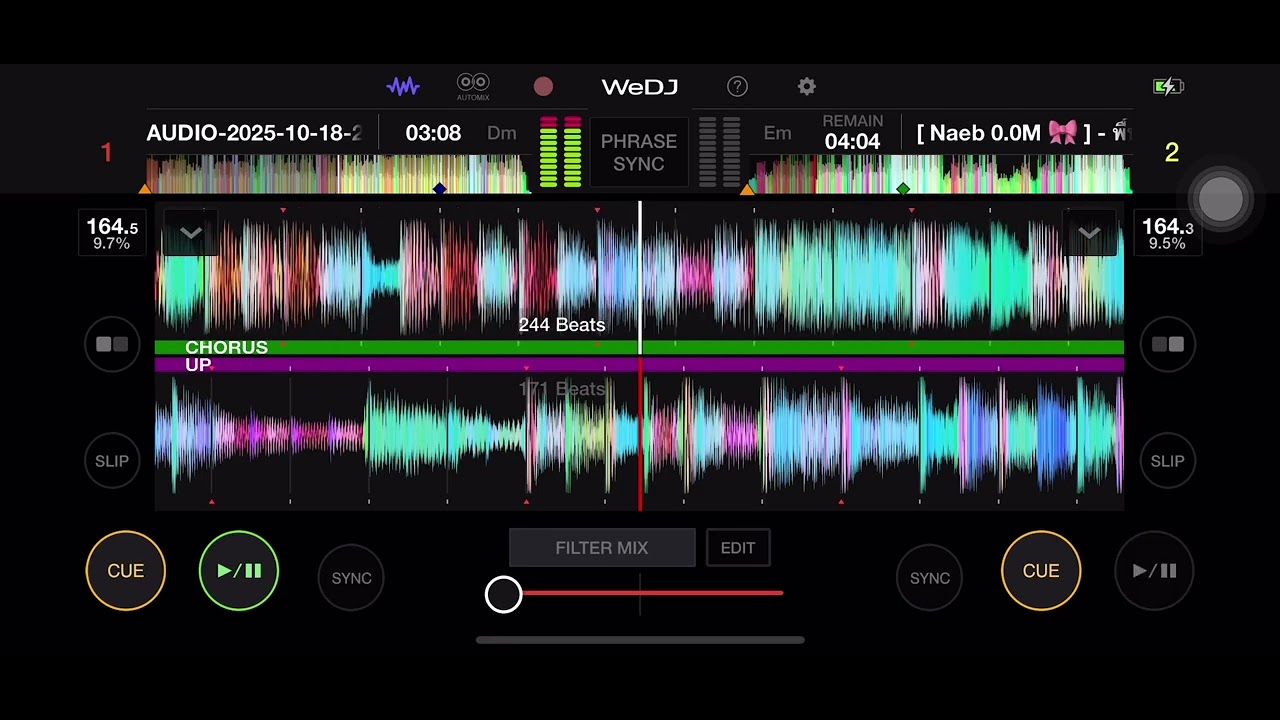Click the WeDJ logo

coord(640,87)
